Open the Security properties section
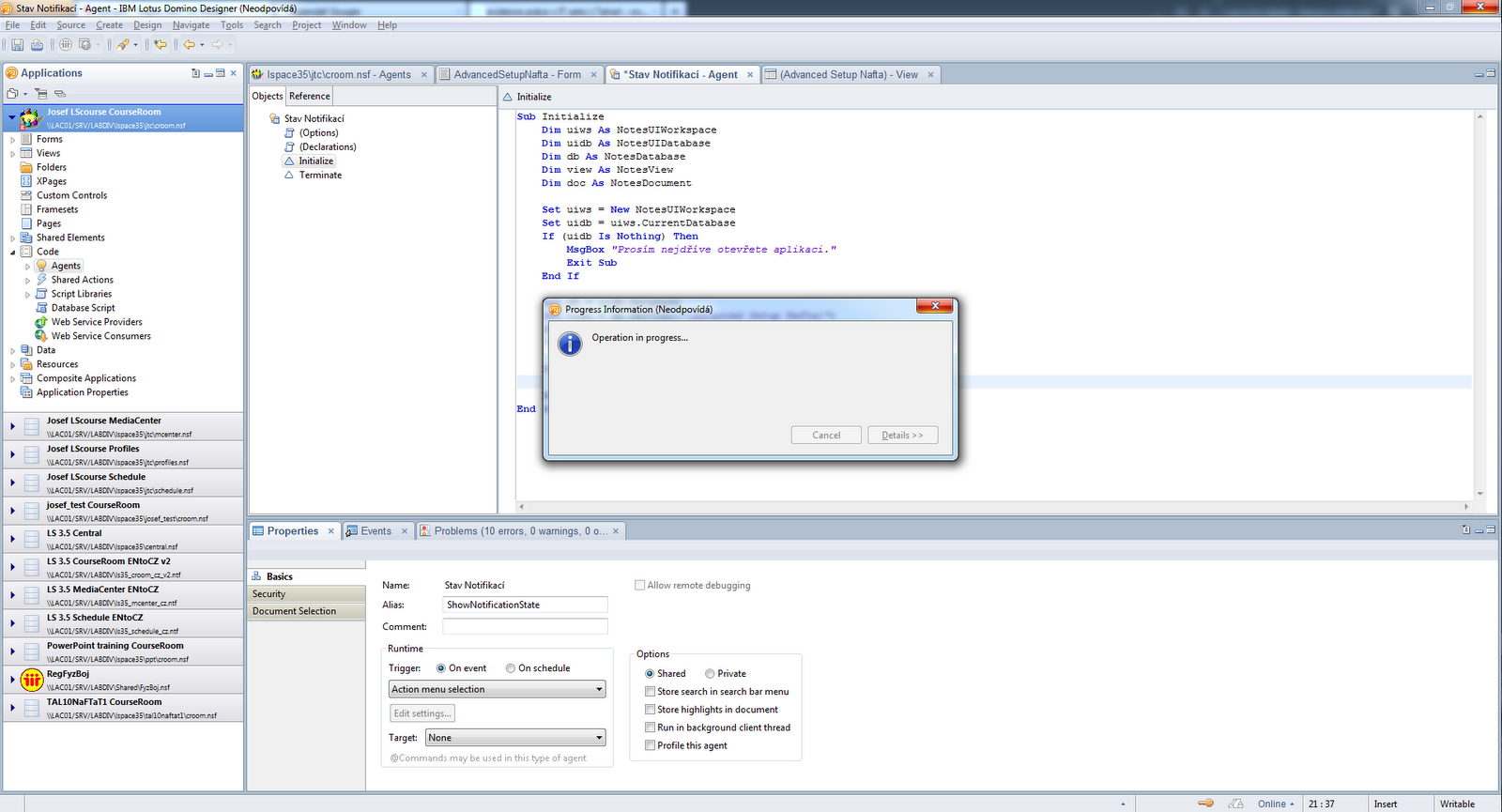Viewport: 1502px width, 812px height. click(x=306, y=594)
